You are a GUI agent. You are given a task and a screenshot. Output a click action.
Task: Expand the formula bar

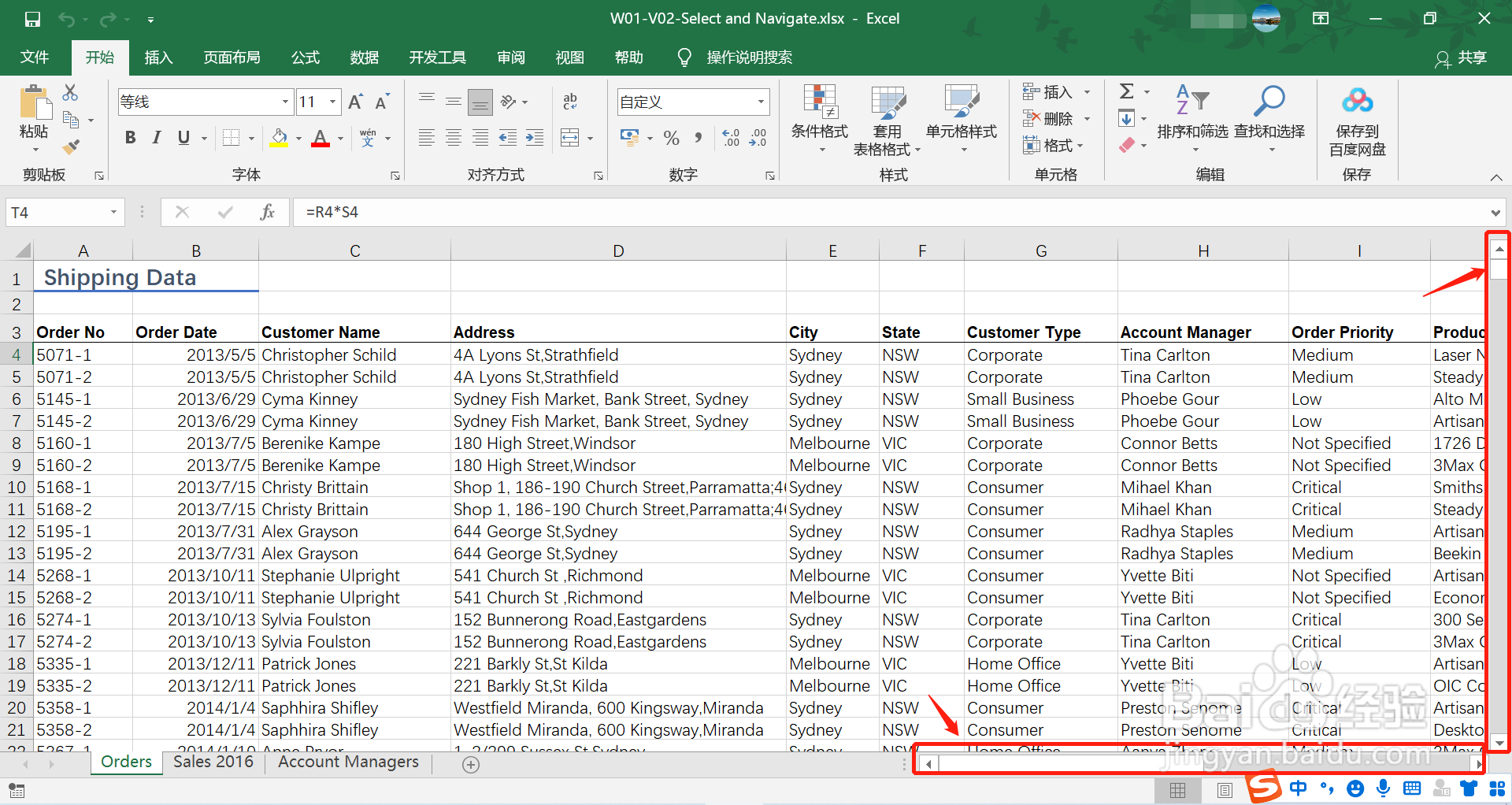pos(1495,213)
